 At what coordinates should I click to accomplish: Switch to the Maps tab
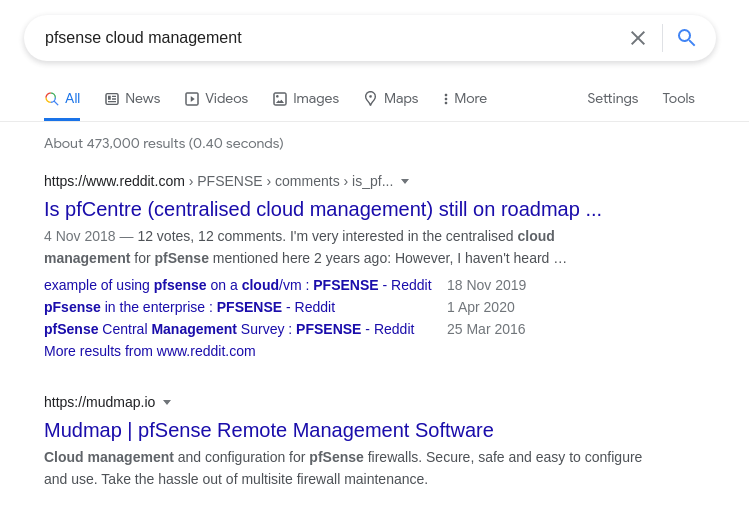[x=391, y=98]
